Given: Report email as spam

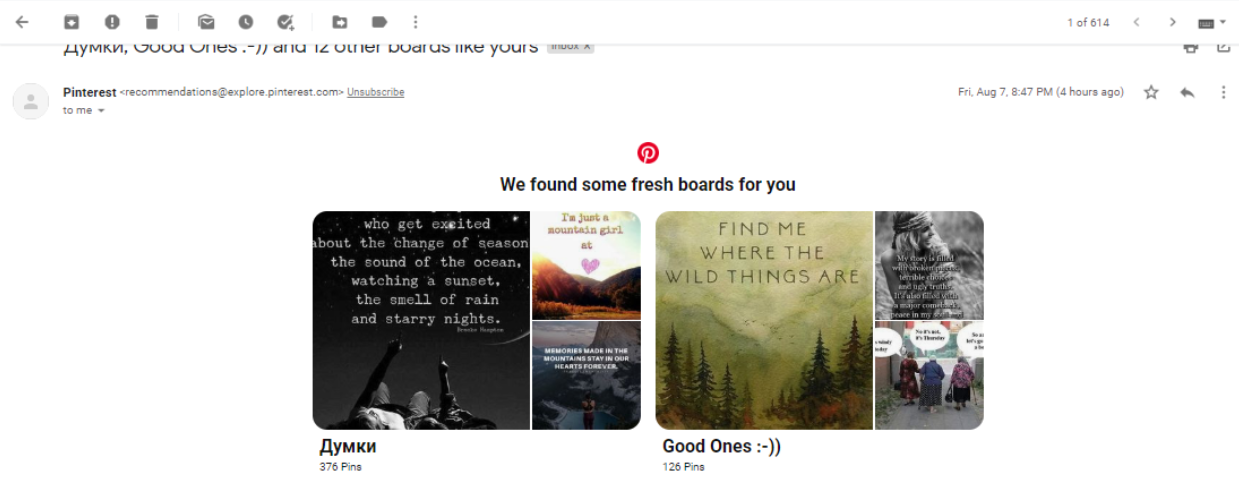Looking at the screenshot, I should point(112,22).
